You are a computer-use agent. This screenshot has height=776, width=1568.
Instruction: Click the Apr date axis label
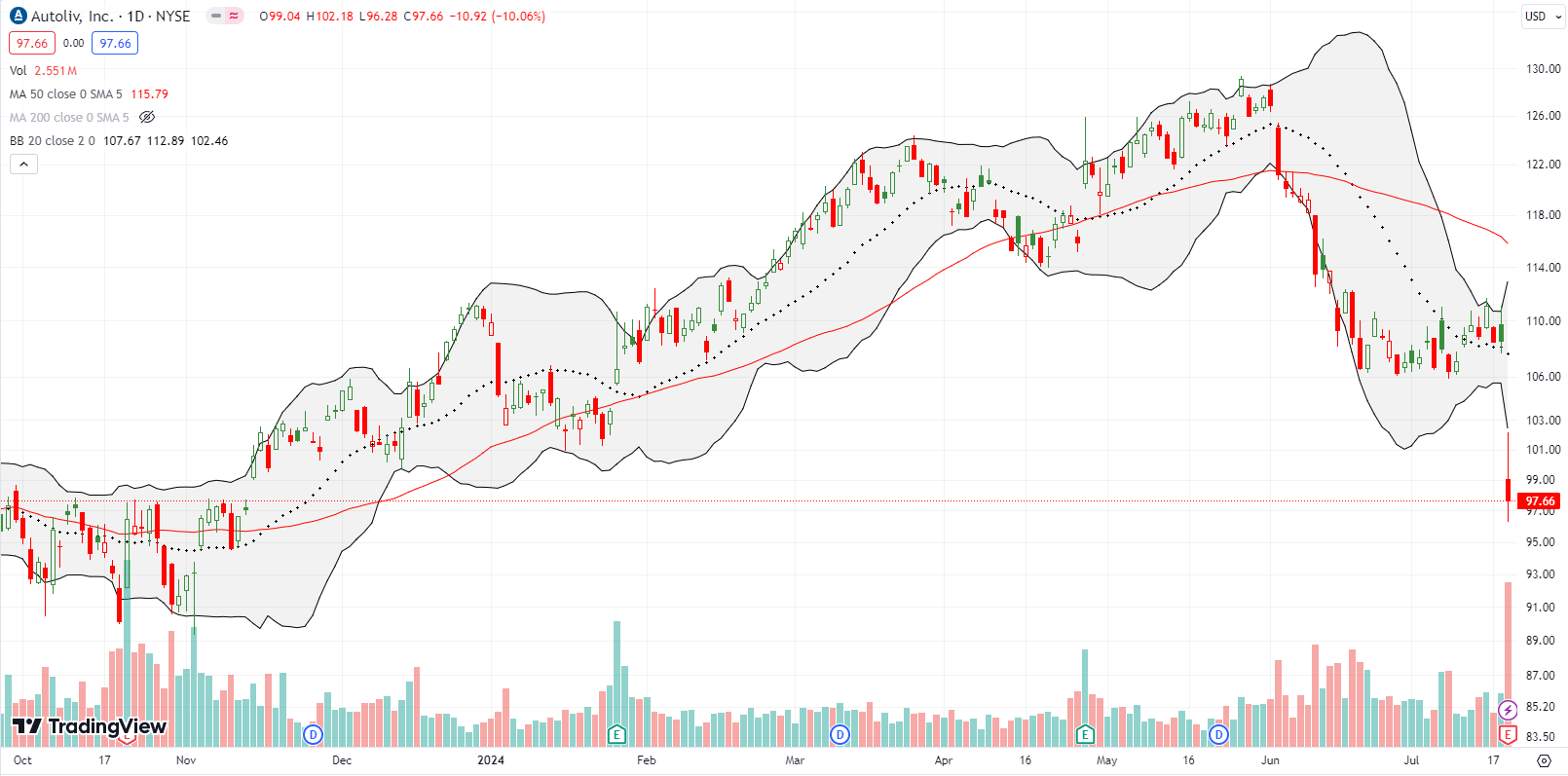944,760
